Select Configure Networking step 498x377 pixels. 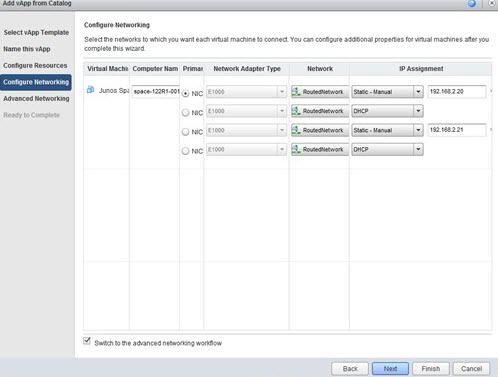pos(36,82)
